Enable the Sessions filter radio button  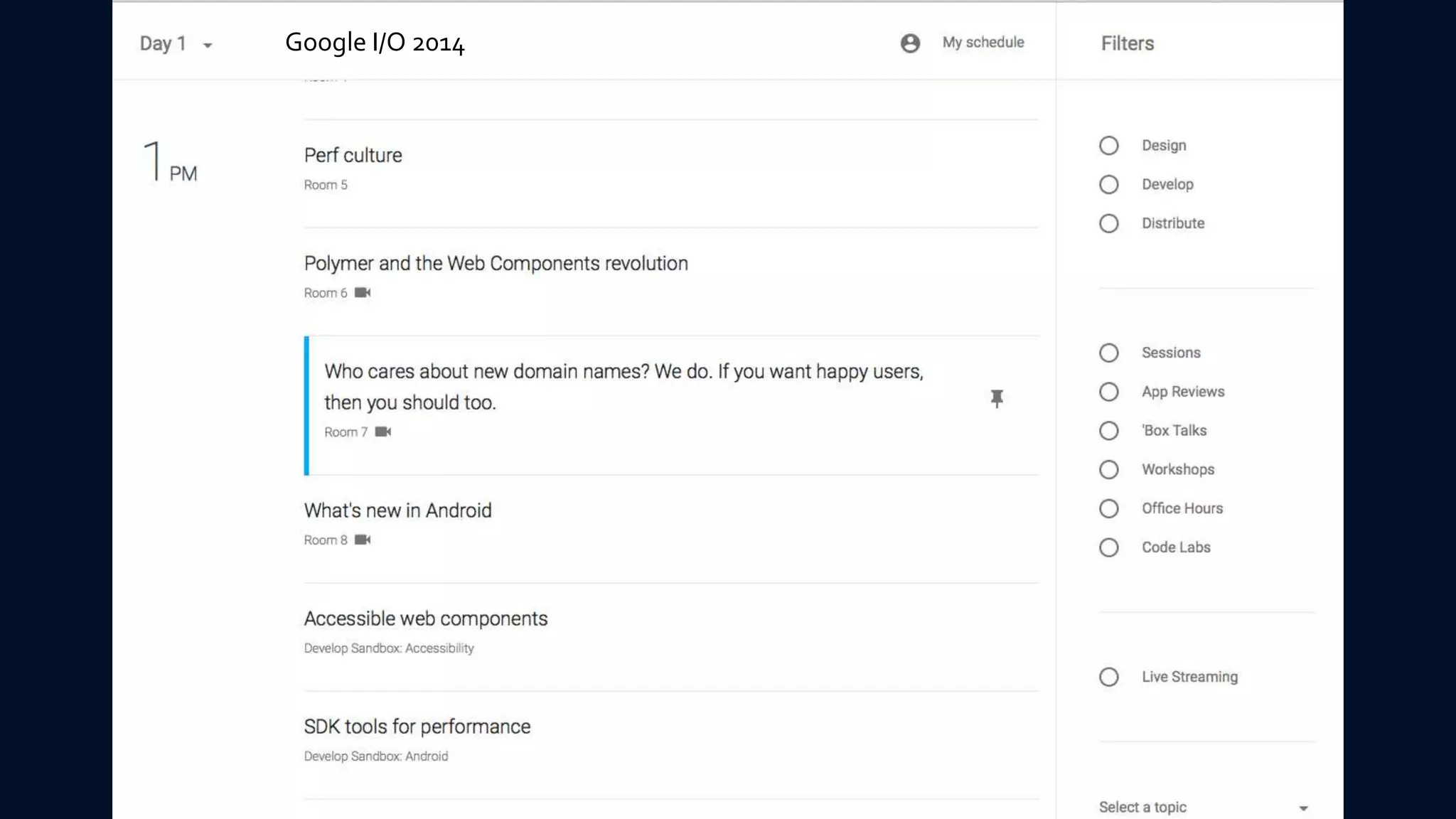(1108, 353)
